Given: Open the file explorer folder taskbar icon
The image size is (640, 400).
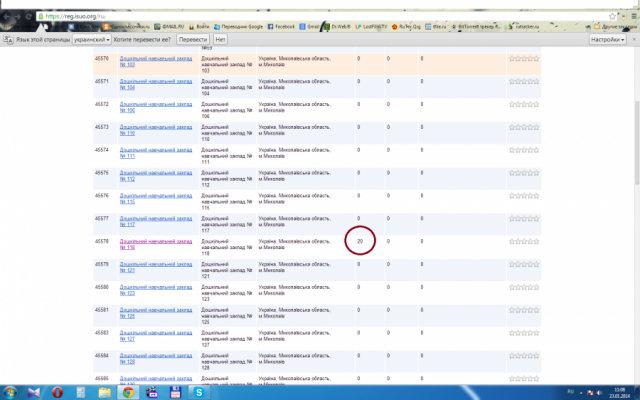Looking at the screenshot, I should (104, 392).
